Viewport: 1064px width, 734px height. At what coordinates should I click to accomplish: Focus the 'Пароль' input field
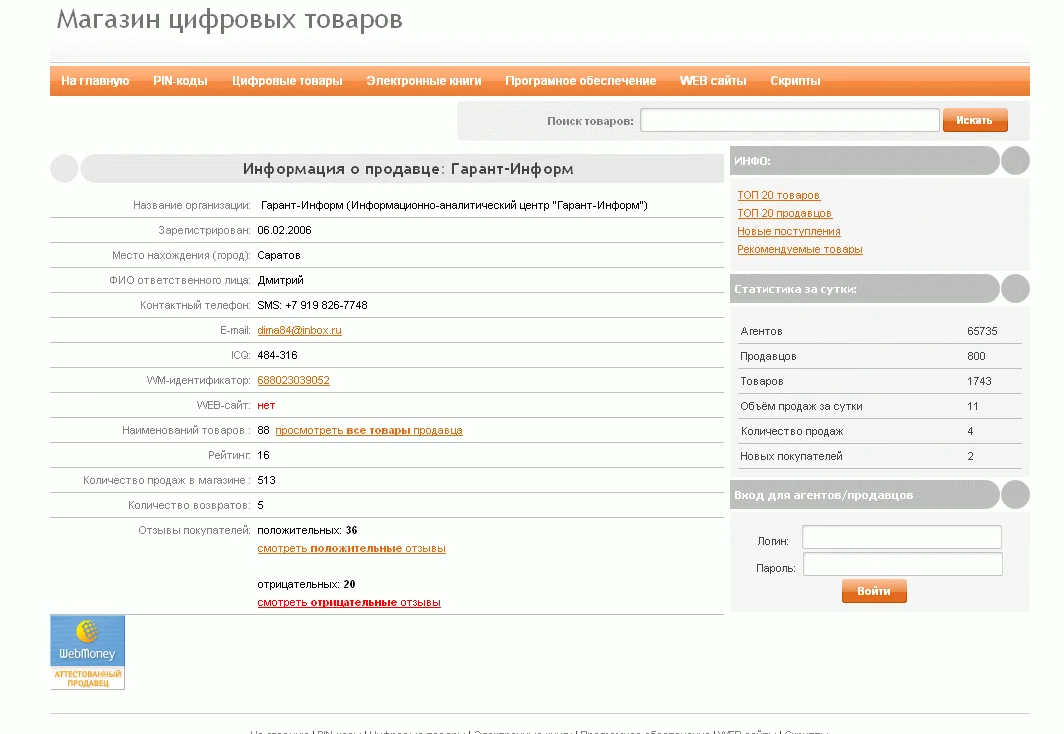click(x=902, y=564)
